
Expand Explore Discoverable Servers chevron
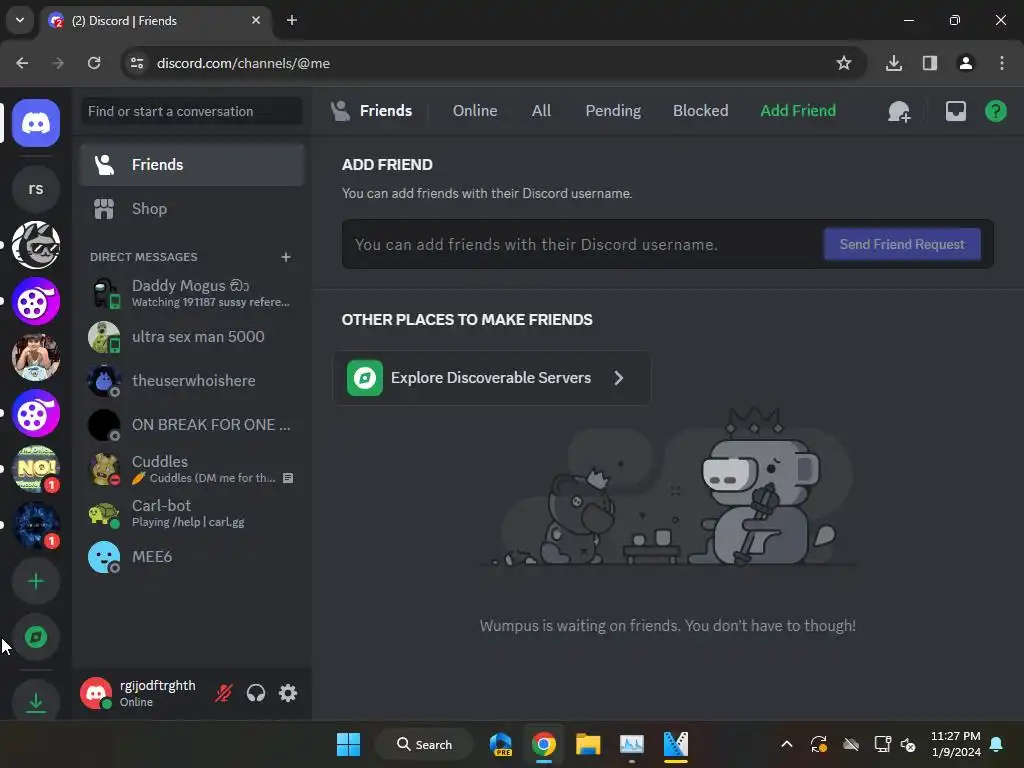[x=618, y=378]
